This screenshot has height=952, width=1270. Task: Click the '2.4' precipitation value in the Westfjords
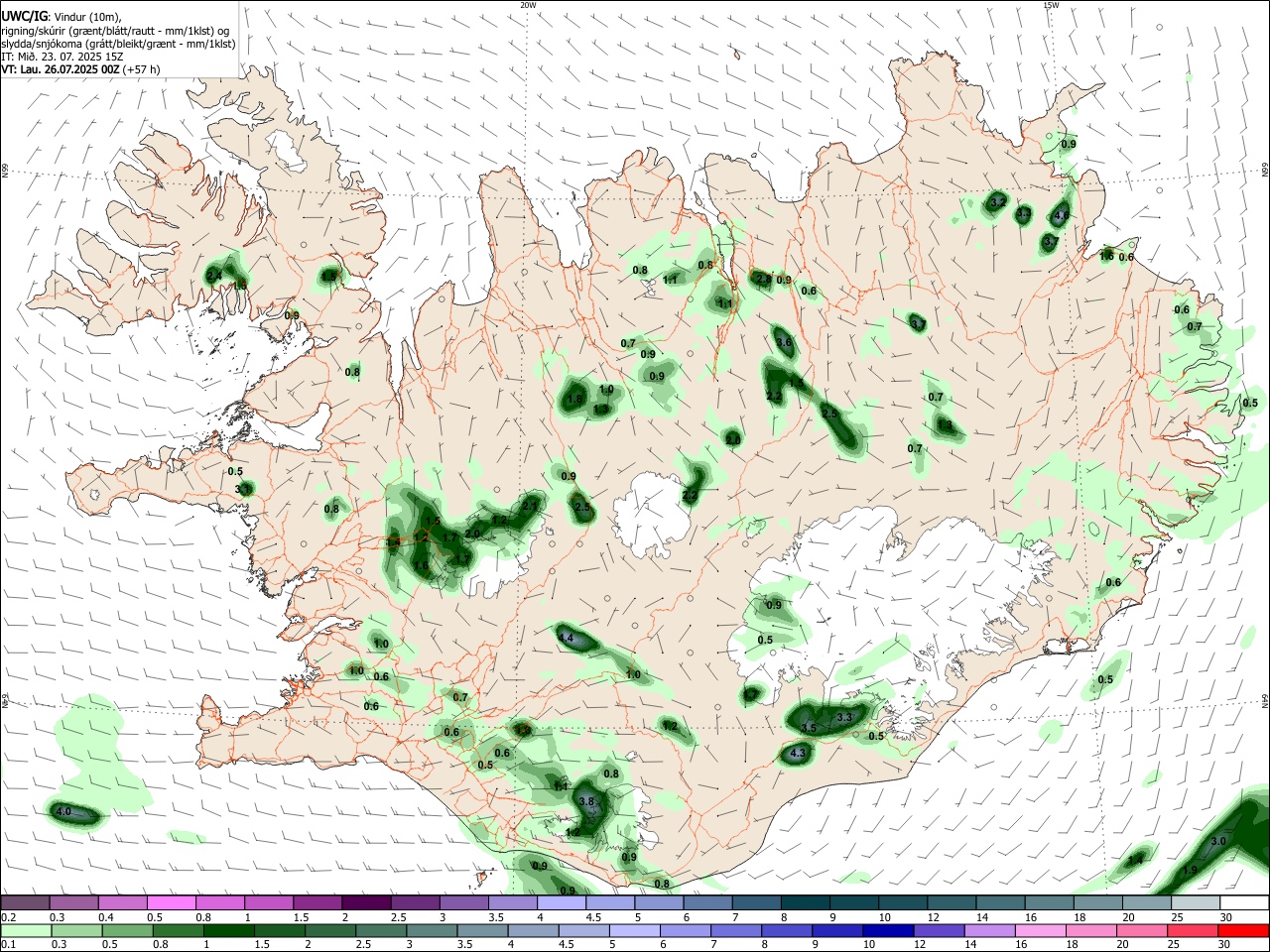[213, 275]
